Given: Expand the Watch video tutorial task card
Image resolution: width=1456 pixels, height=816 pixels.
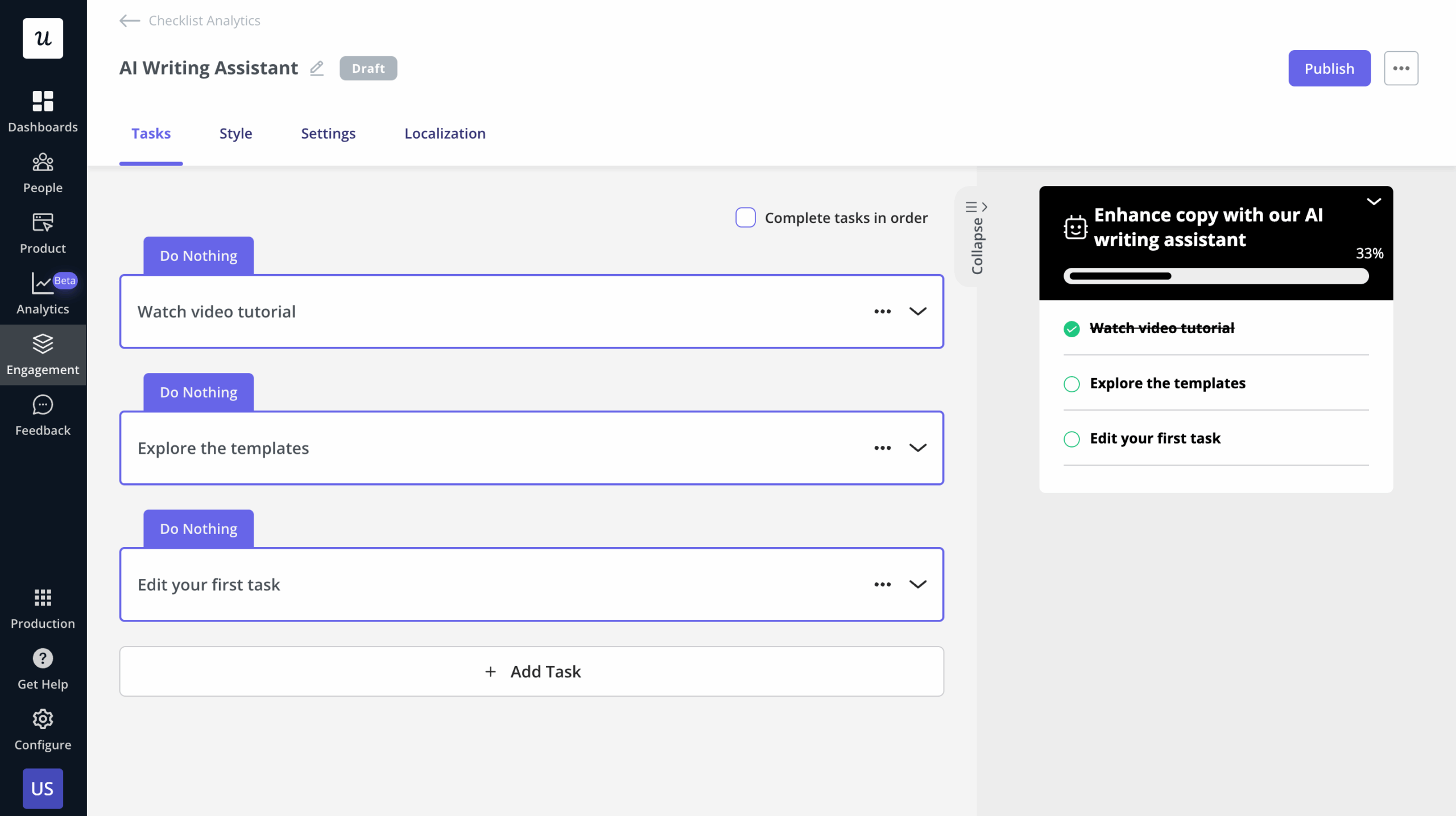Looking at the screenshot, I should [x=917, y=311].
